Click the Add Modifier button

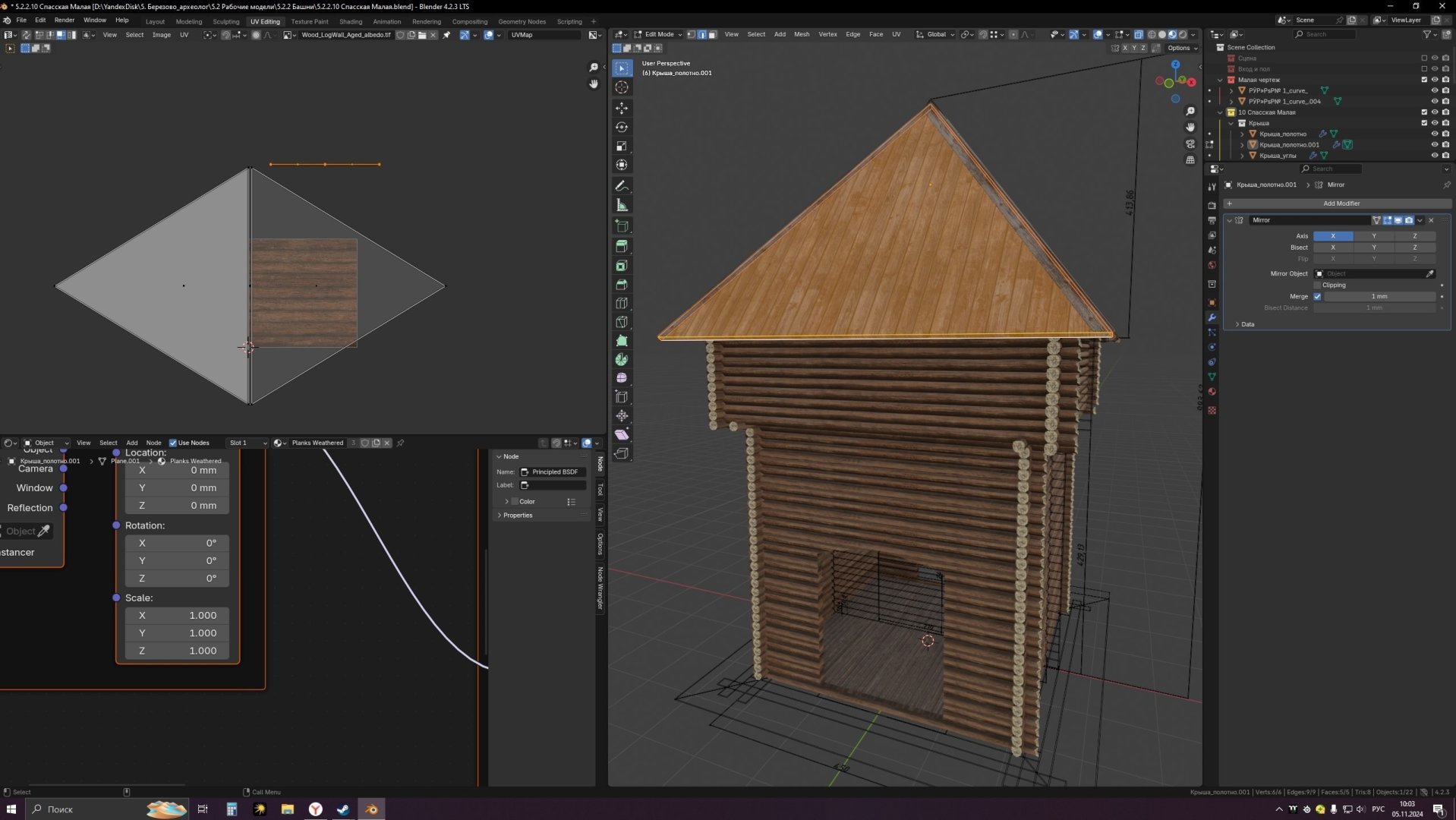tap(1341, 203)
